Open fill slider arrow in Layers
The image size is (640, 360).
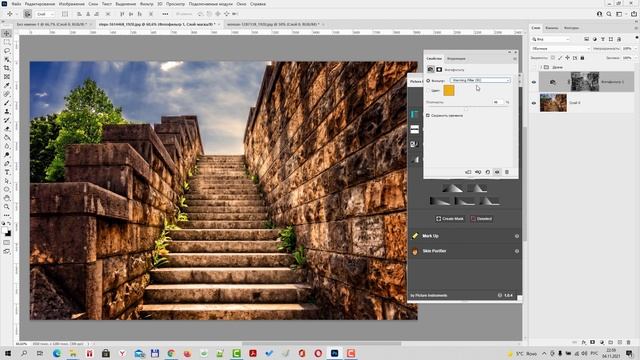(x=636, y=58)
